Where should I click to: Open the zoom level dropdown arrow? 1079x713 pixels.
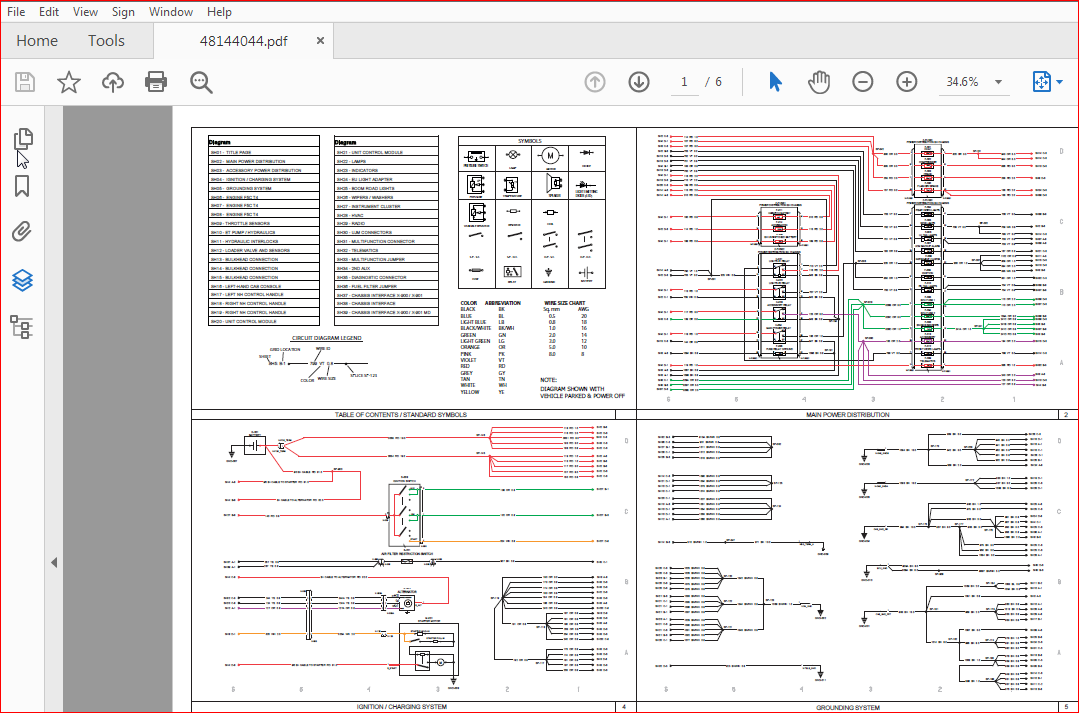pyautogui.click(x=998, y=82)
